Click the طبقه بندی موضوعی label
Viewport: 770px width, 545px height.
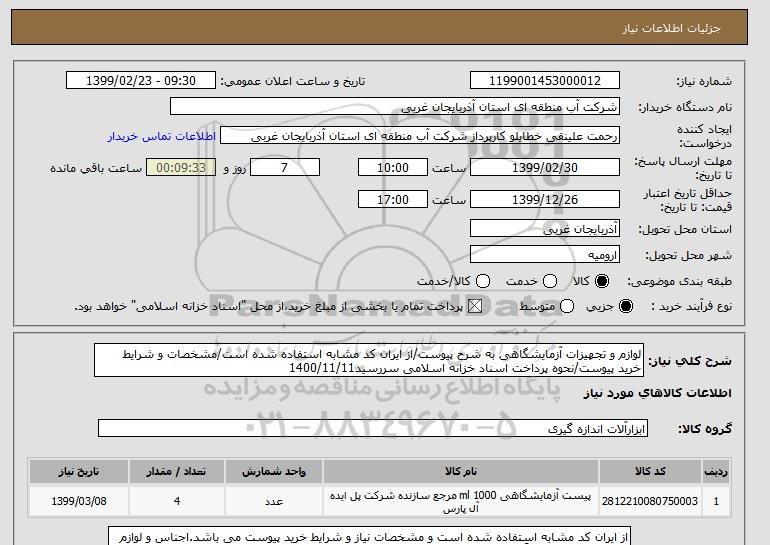[x=679, y=281]
